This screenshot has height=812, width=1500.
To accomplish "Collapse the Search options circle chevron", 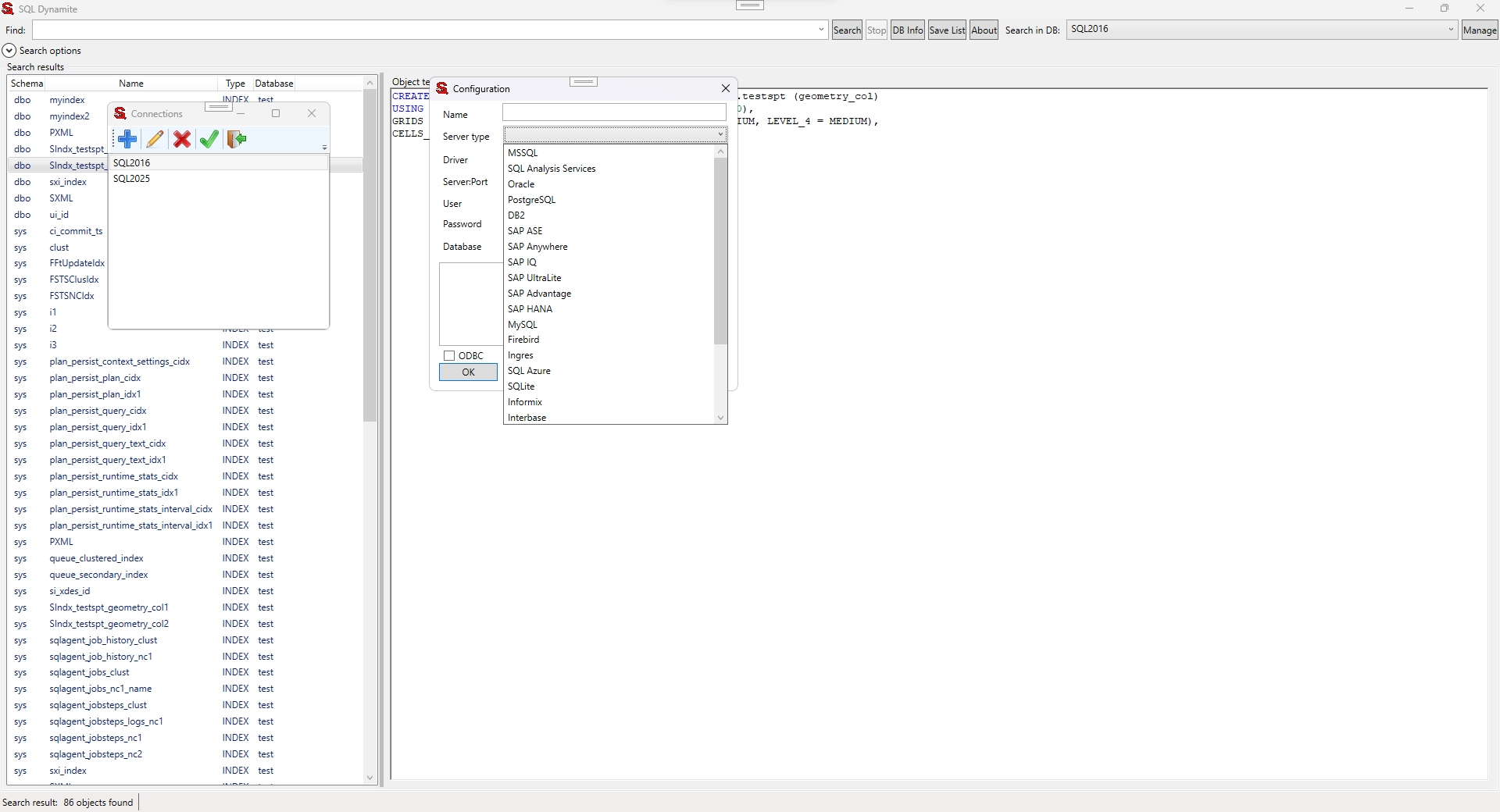I will 9,51.
